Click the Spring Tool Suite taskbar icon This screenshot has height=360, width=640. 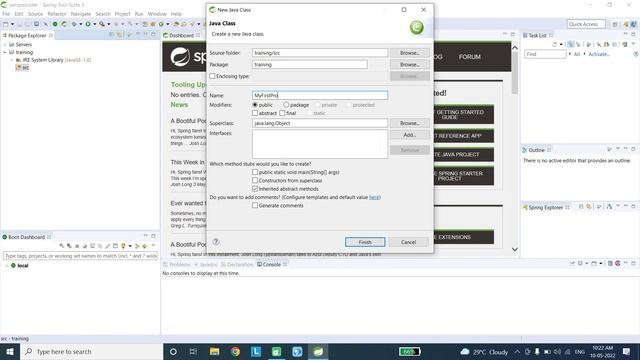pyautogui.click(x=318, y=351)
